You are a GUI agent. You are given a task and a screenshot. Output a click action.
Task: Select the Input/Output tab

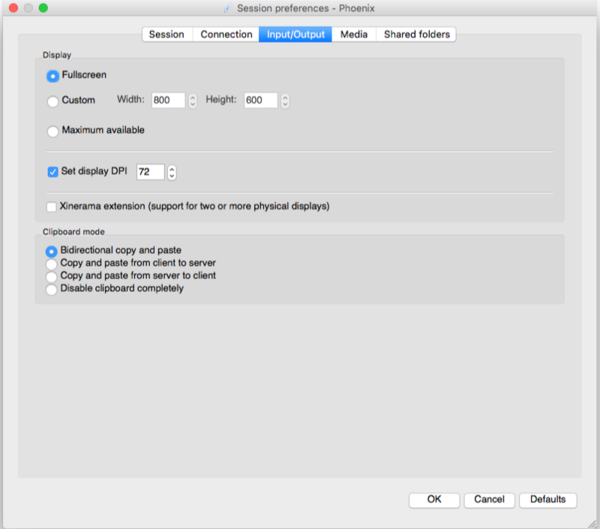[x=296, y=34]
